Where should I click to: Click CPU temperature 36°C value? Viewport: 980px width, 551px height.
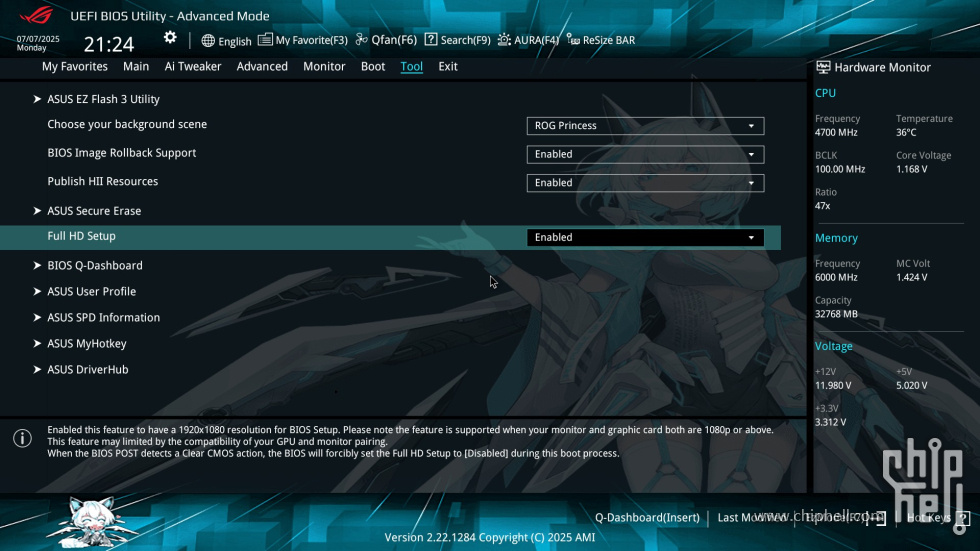pyautogui.click(x=906, y=132)
